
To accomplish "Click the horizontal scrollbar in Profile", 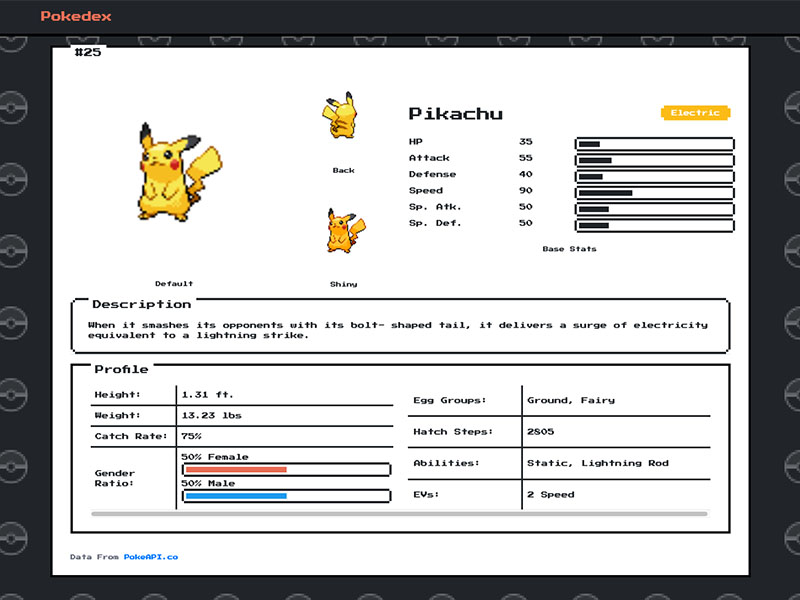I will click(x=399, y=514).
